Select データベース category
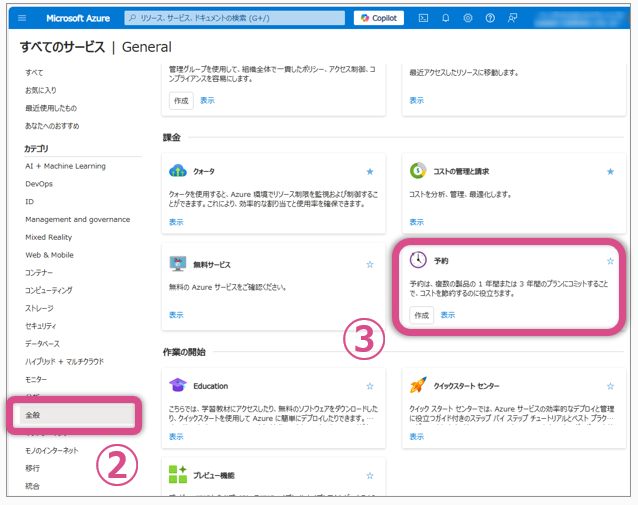 pos(42,344)
